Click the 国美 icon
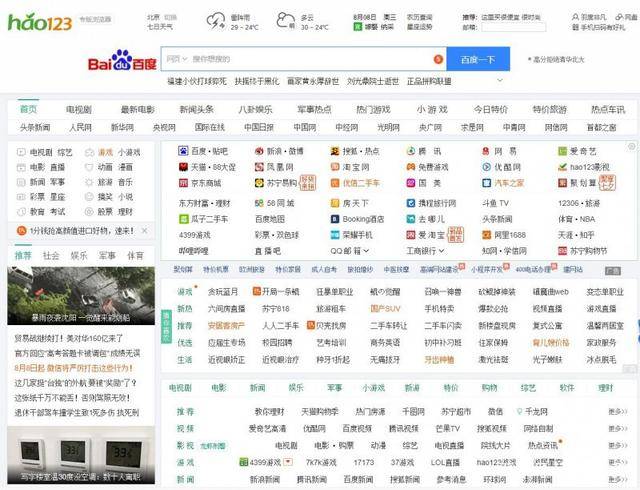The width and height of the screenshot is (640, 490). (x=411, y=183)
